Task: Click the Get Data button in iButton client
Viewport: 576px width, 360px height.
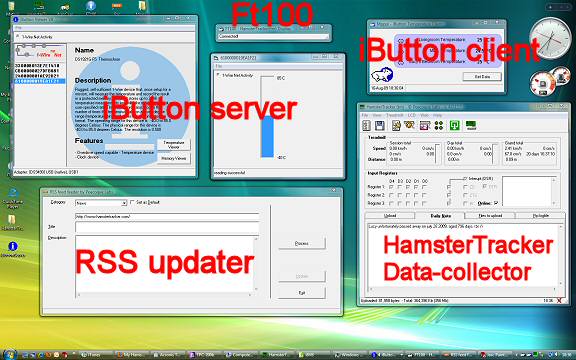Action: pos(482,76)
